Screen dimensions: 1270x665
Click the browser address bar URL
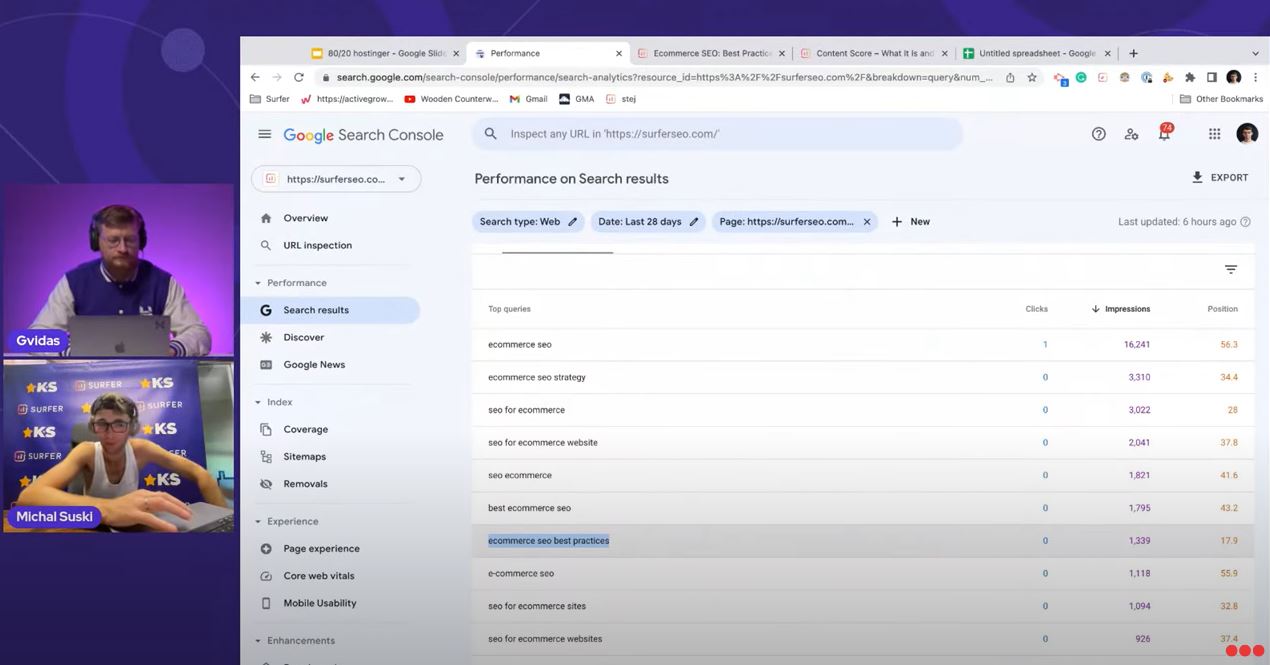[665, 77]
